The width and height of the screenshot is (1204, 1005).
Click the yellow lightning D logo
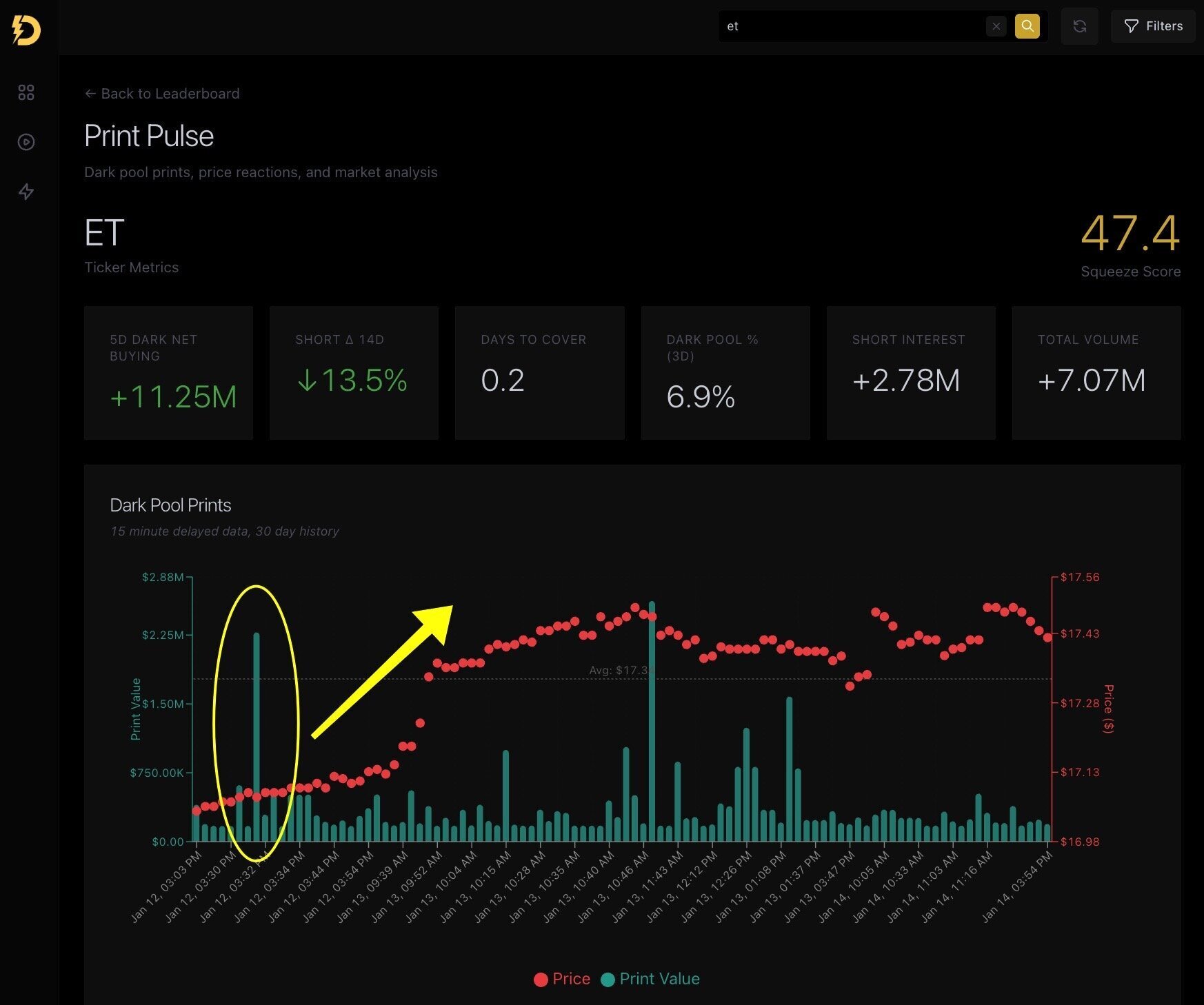(x=26, y=29)
